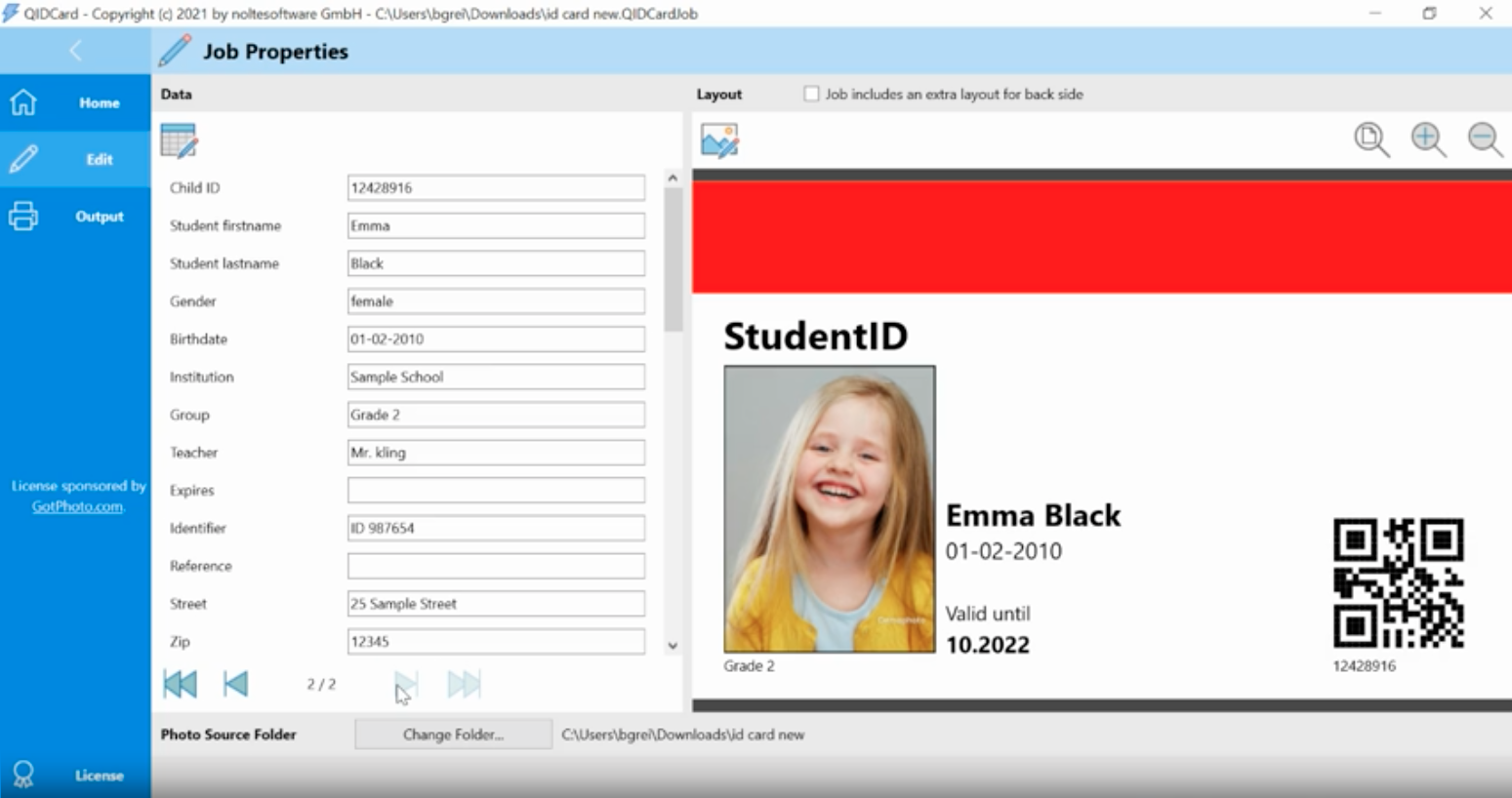Zoom out of the card preview
The width and height of the screenshot is (1512, 798).
point(1485,140)
